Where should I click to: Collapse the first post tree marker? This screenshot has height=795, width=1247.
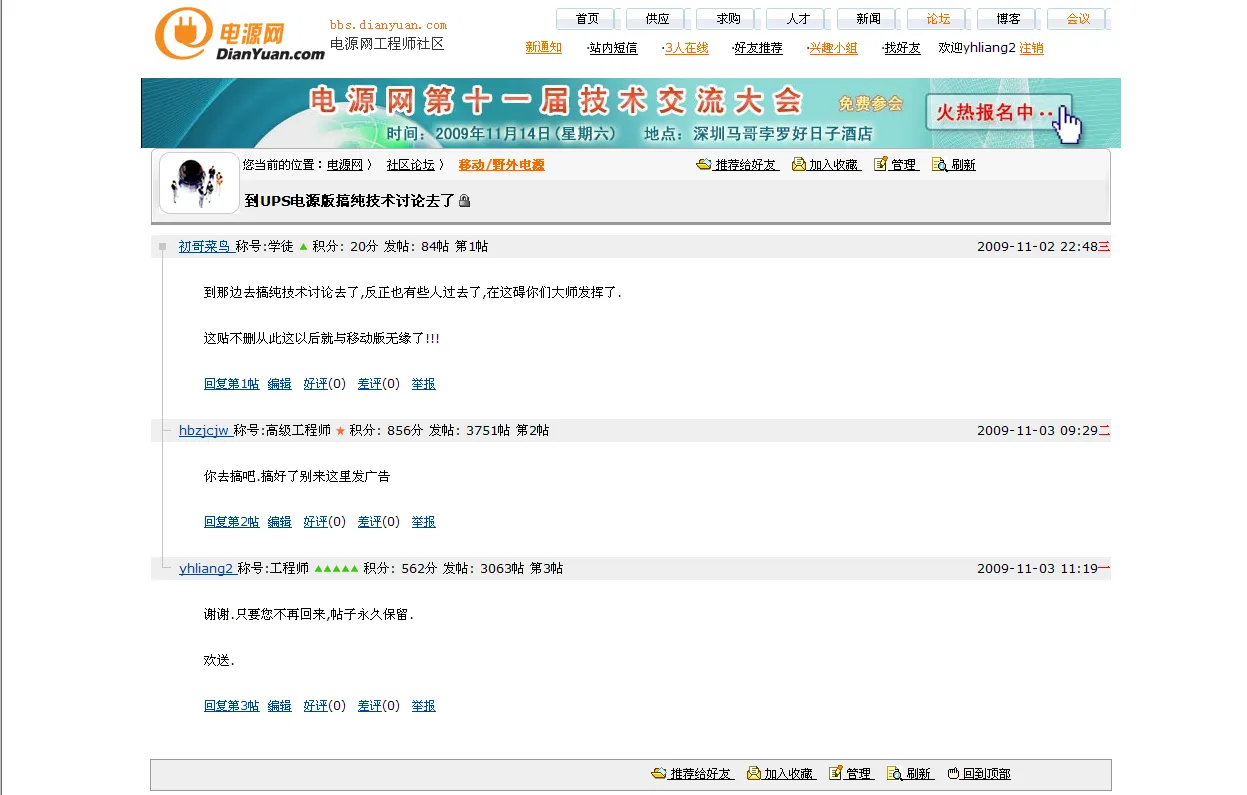coord(162,246)
